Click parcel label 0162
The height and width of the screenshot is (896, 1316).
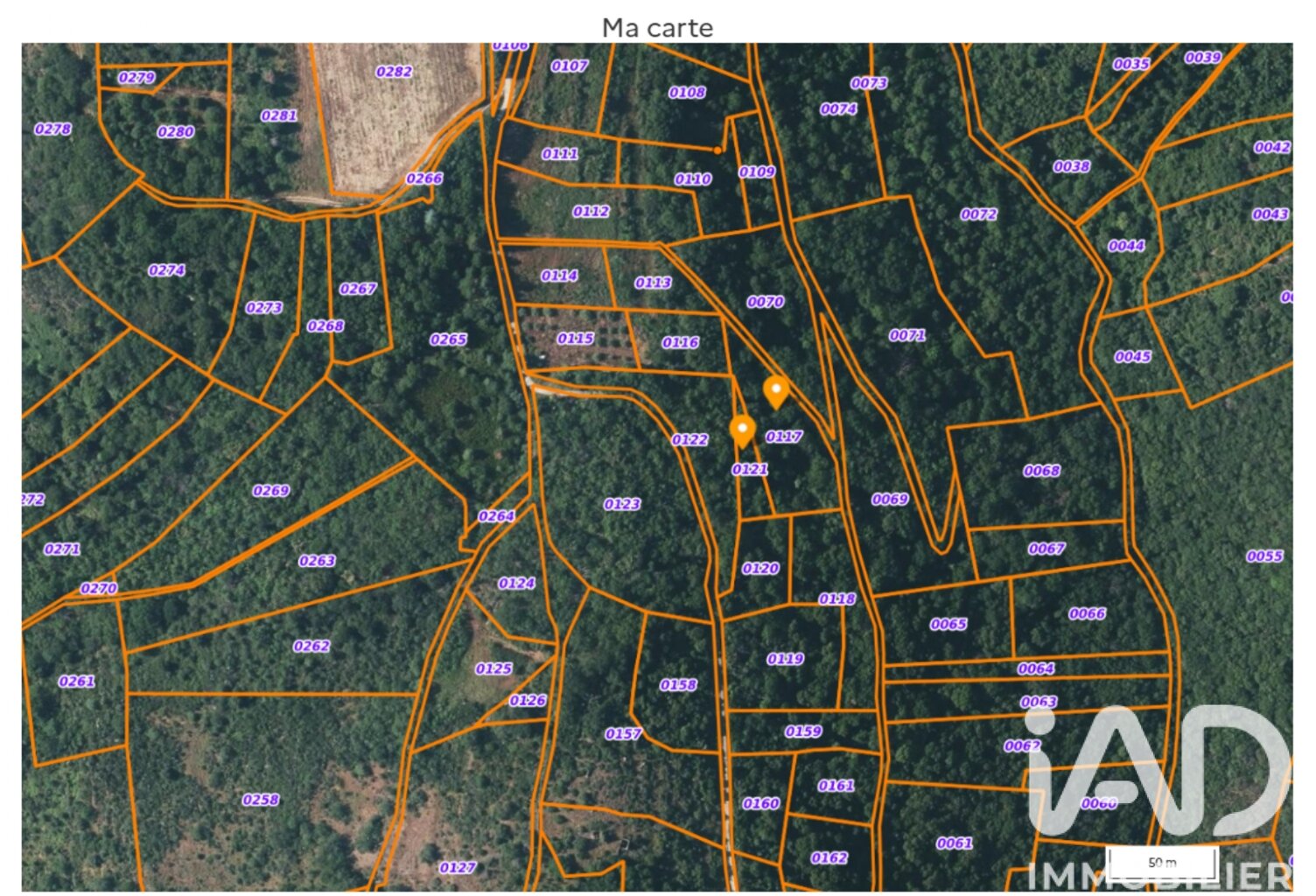coord(829,857)
